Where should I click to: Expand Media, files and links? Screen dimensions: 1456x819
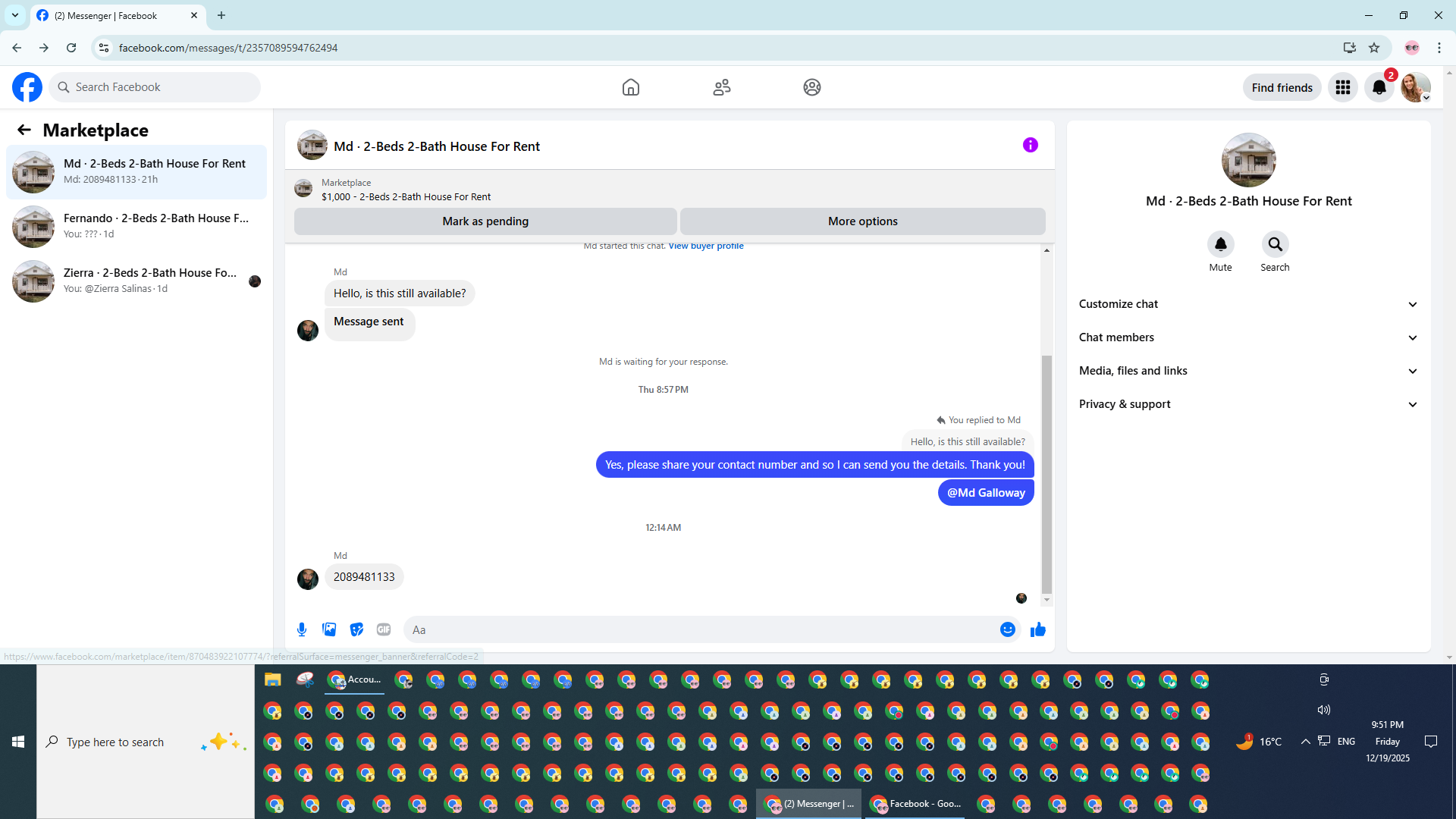tap(1248, 371)
